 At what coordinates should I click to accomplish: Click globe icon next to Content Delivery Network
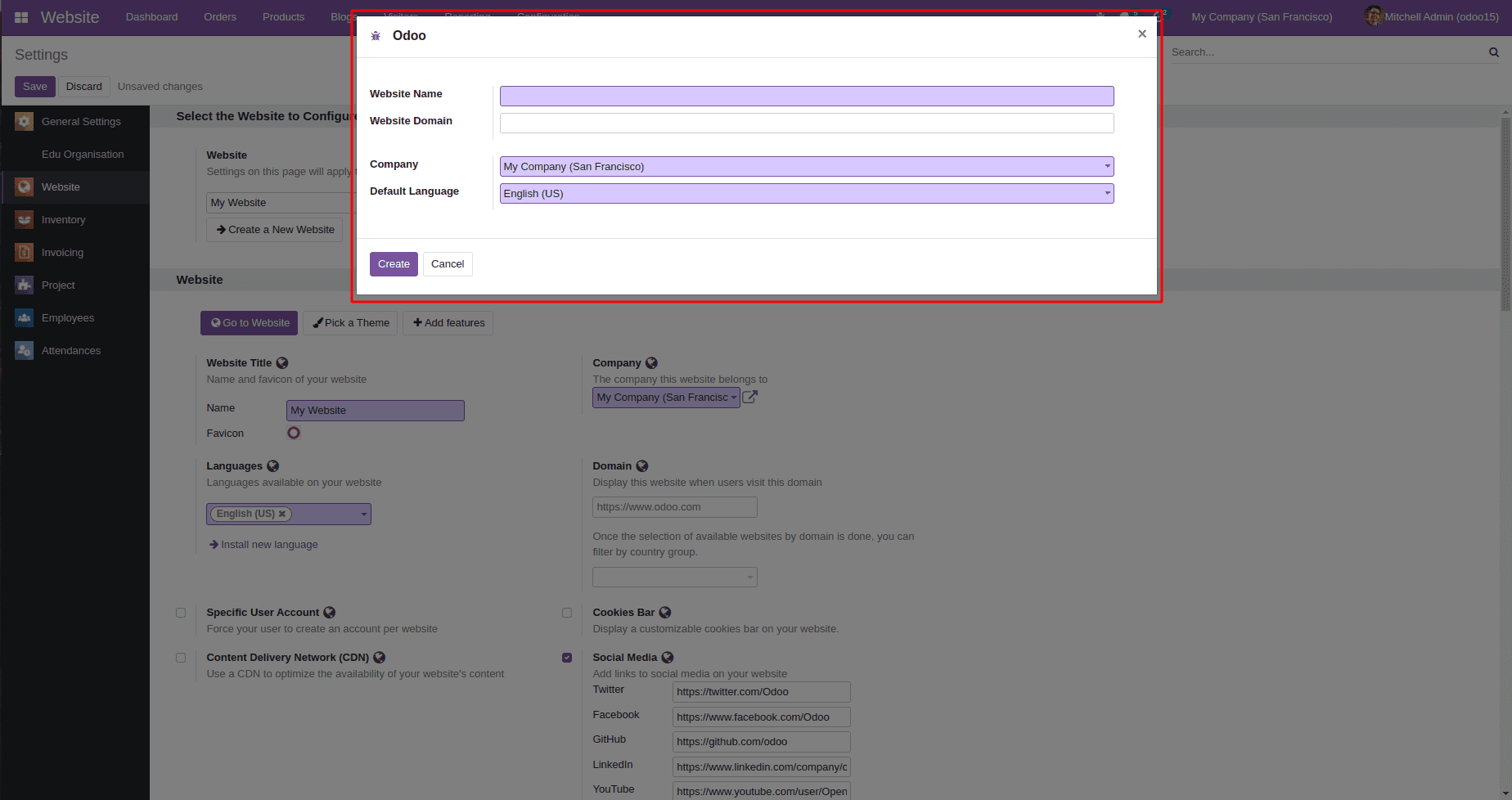click(x=380, y=658)
